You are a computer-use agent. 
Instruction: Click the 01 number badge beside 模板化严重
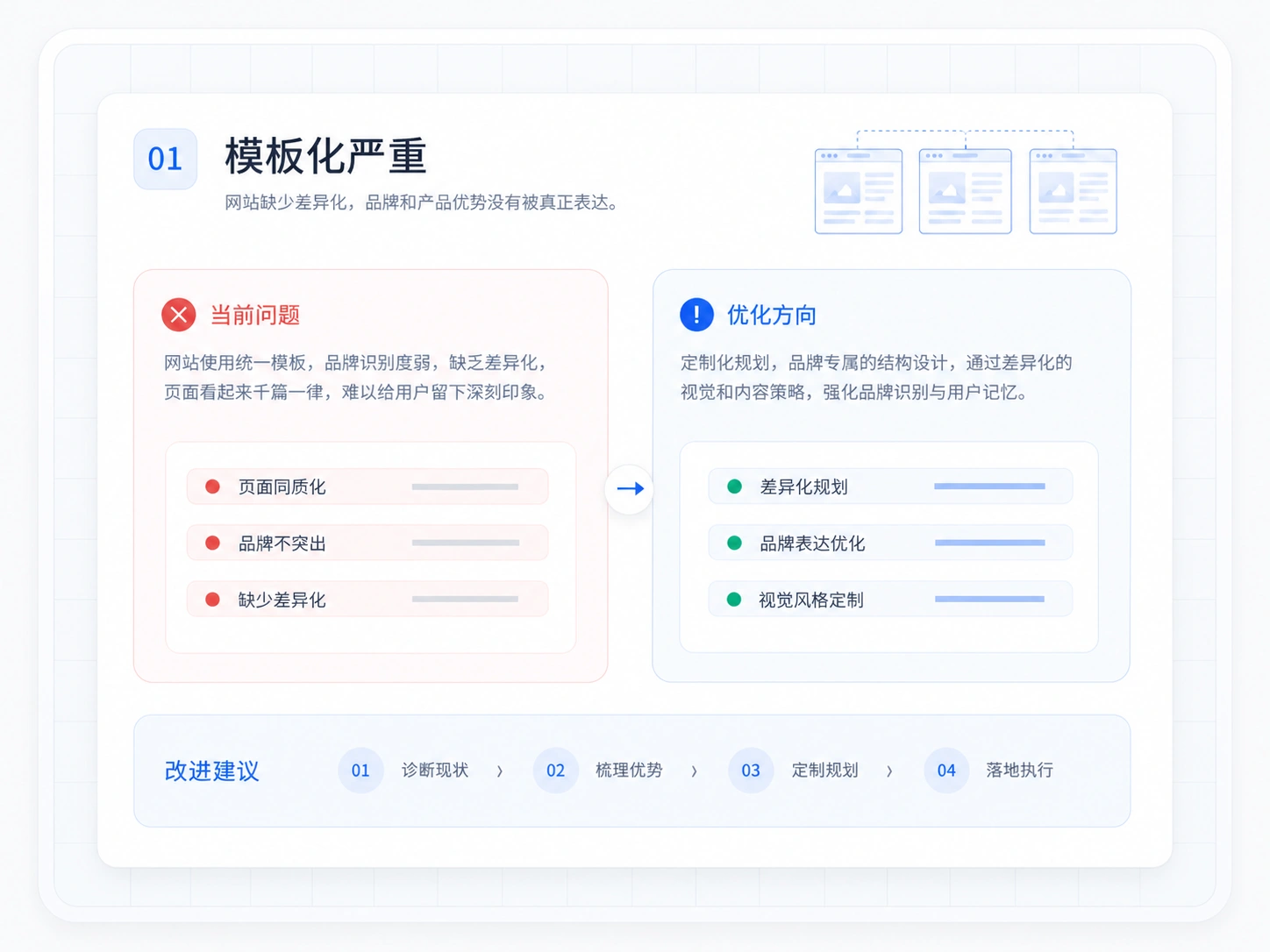[165, 159]
